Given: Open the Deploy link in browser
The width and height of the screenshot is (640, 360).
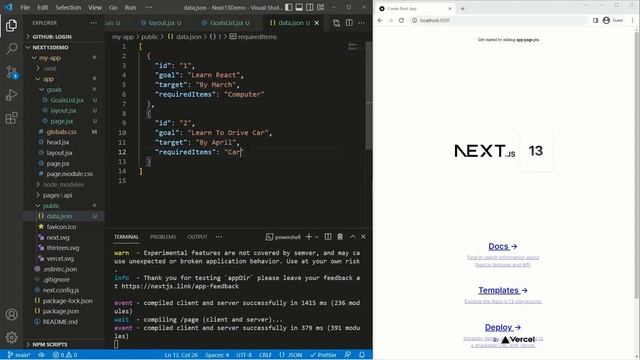Looking at the screenshot, I should click(x=503, y=327).
